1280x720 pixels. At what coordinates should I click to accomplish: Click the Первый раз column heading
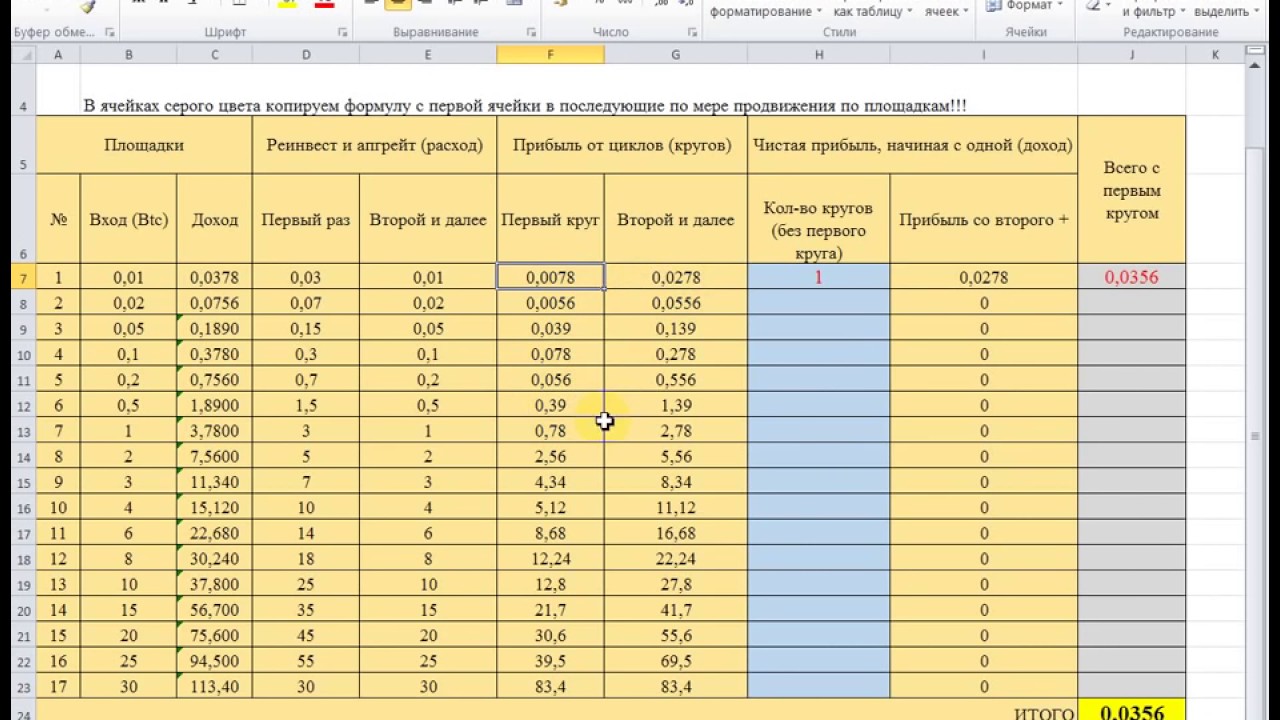pos(306,220)
